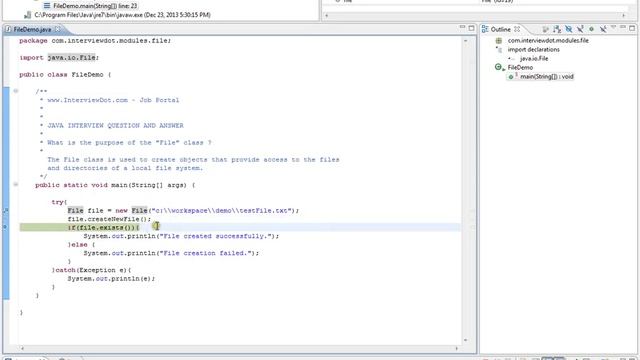Click editor vertical scrollbar down arrow
This screenshot has height=360, width=640.
click(x=465, y=340)
